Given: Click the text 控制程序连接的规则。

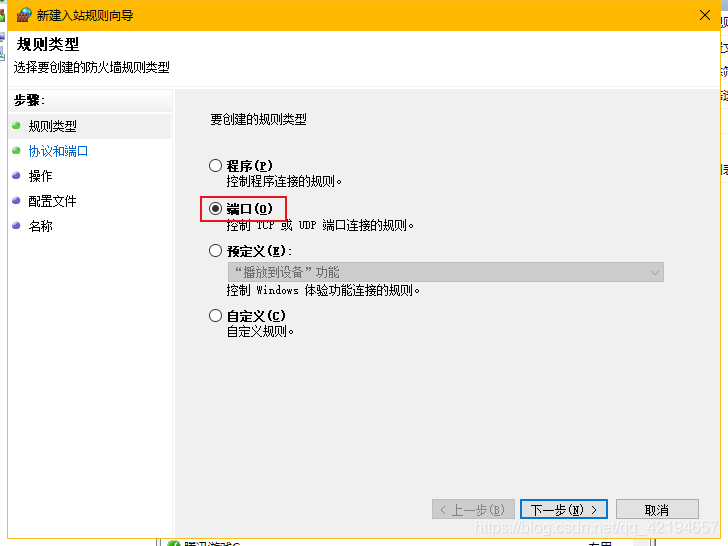Looking at the screenshot, I should click(284, 181).
